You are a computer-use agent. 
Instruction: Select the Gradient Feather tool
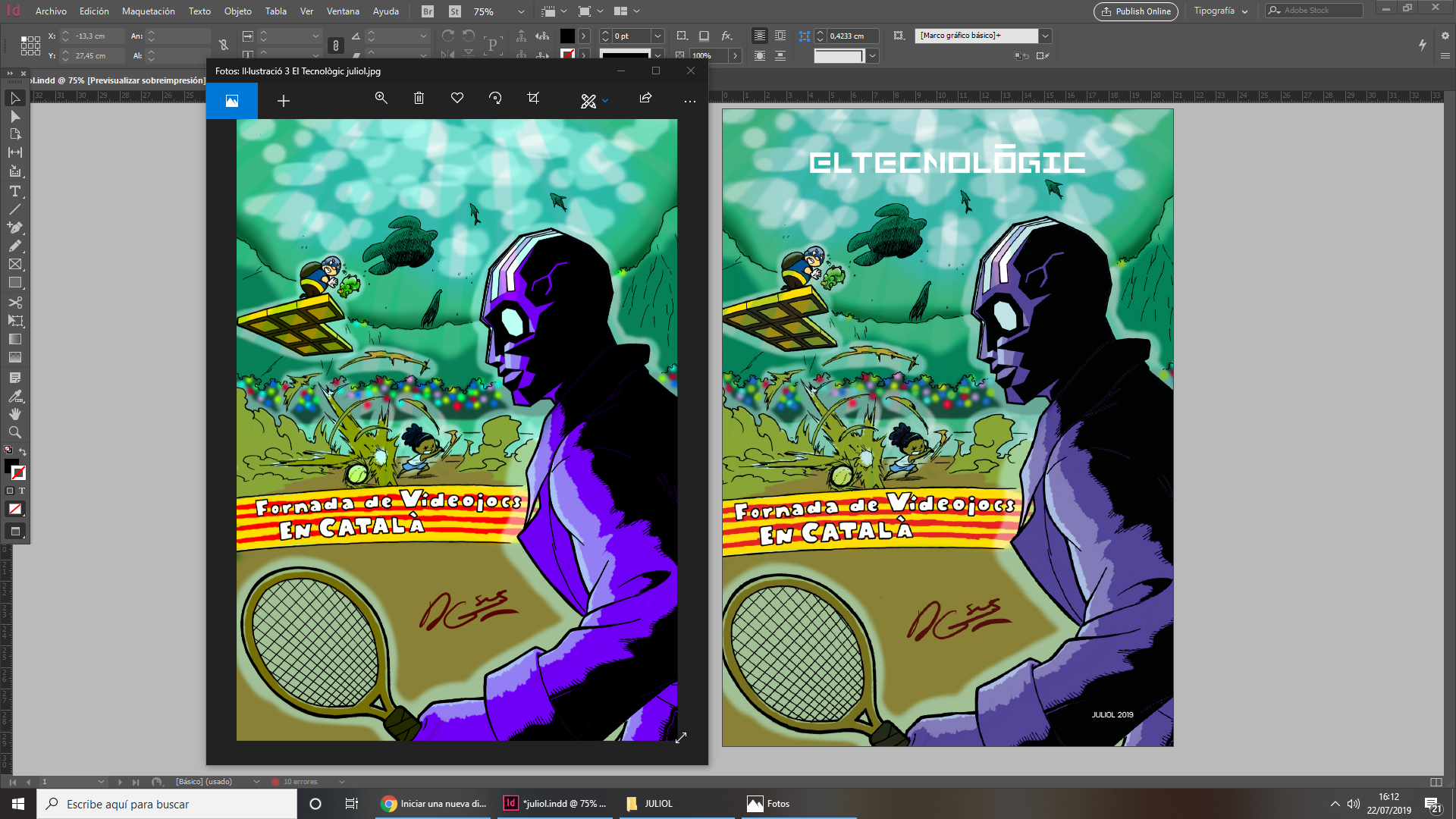[15, 357]
